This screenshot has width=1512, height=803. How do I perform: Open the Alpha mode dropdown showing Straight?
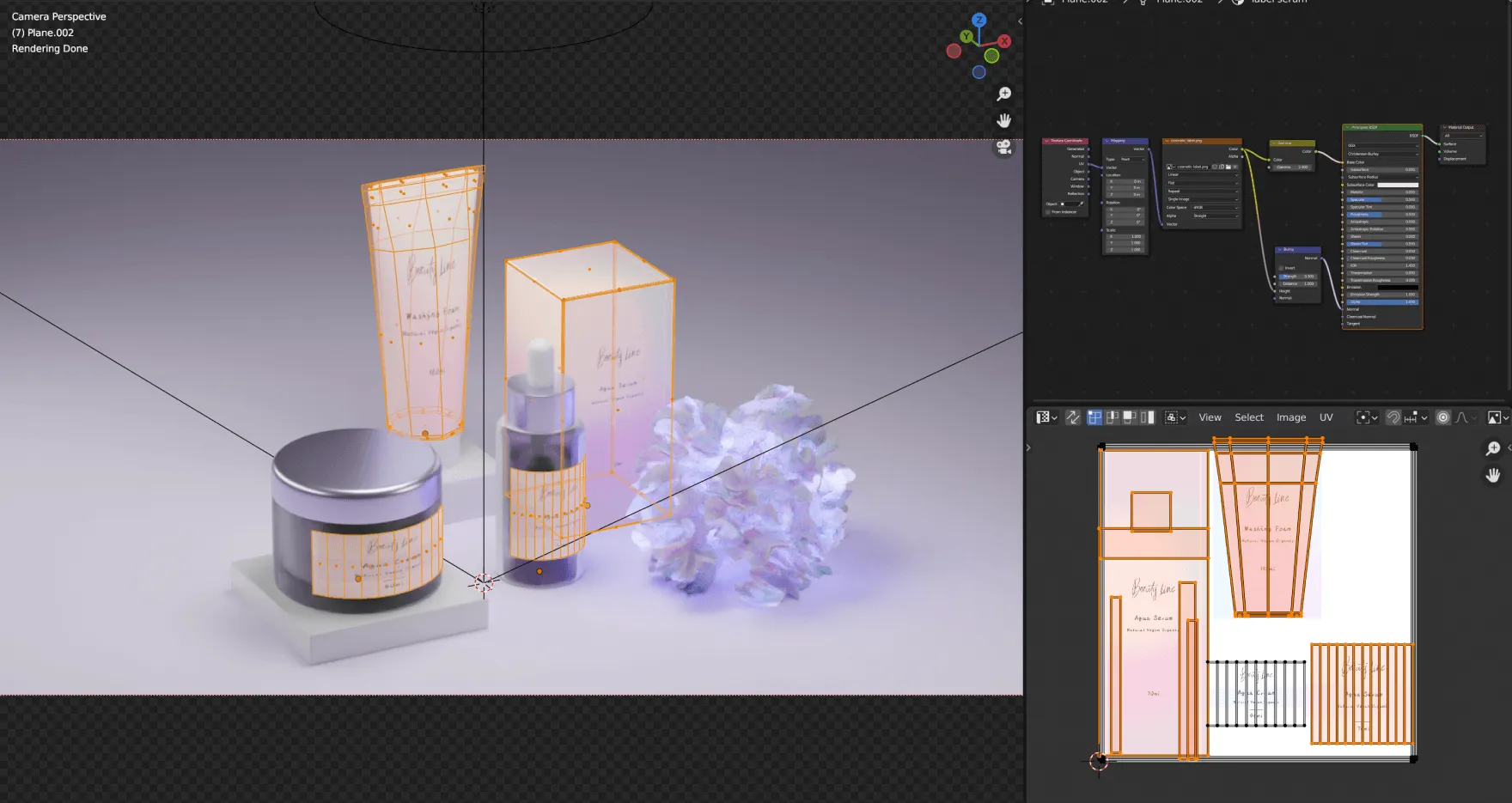click(1215, 216)
